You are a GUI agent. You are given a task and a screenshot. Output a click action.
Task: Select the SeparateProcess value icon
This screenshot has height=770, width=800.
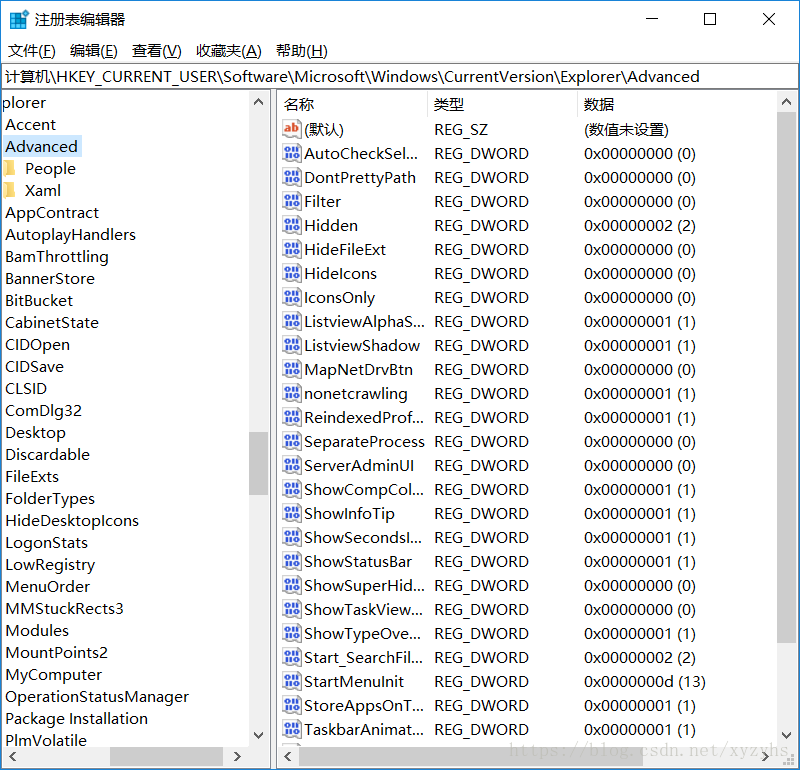click(x=291, y=441)
